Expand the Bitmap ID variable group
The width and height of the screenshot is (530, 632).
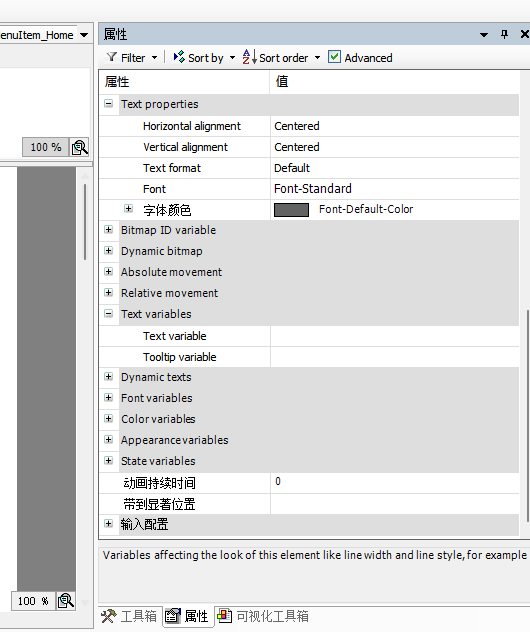pyautogui.click(x=108, y=230)
